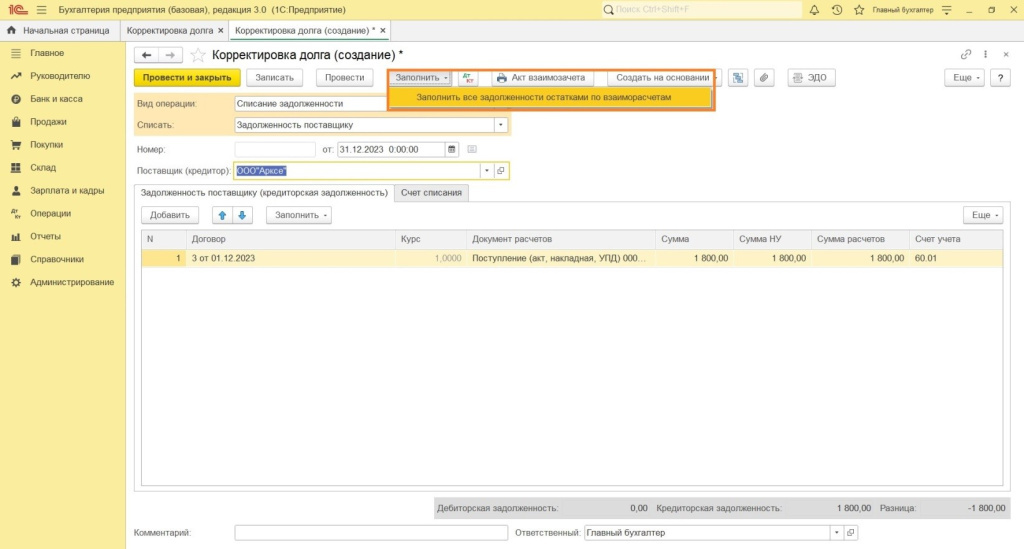The width and height of the screenshot is (1024, 549).
Task: Click the copy link chain icon
Action: click(965, 55)
